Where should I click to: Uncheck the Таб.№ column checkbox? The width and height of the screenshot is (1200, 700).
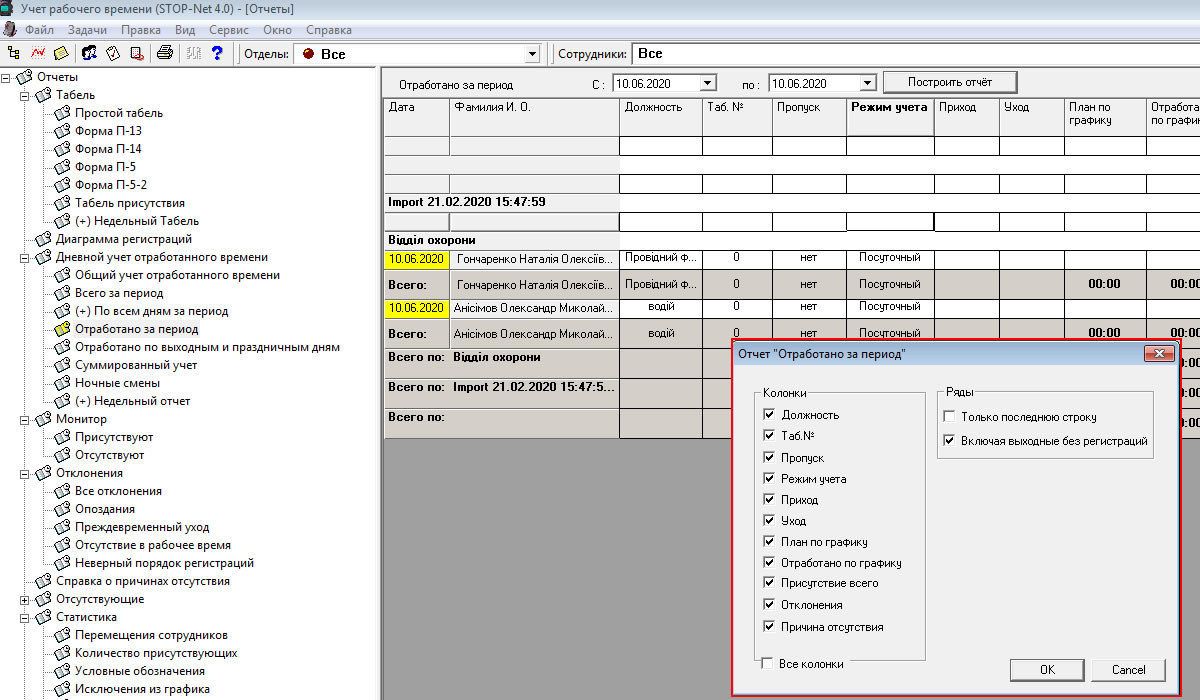[x=769, y=435]
